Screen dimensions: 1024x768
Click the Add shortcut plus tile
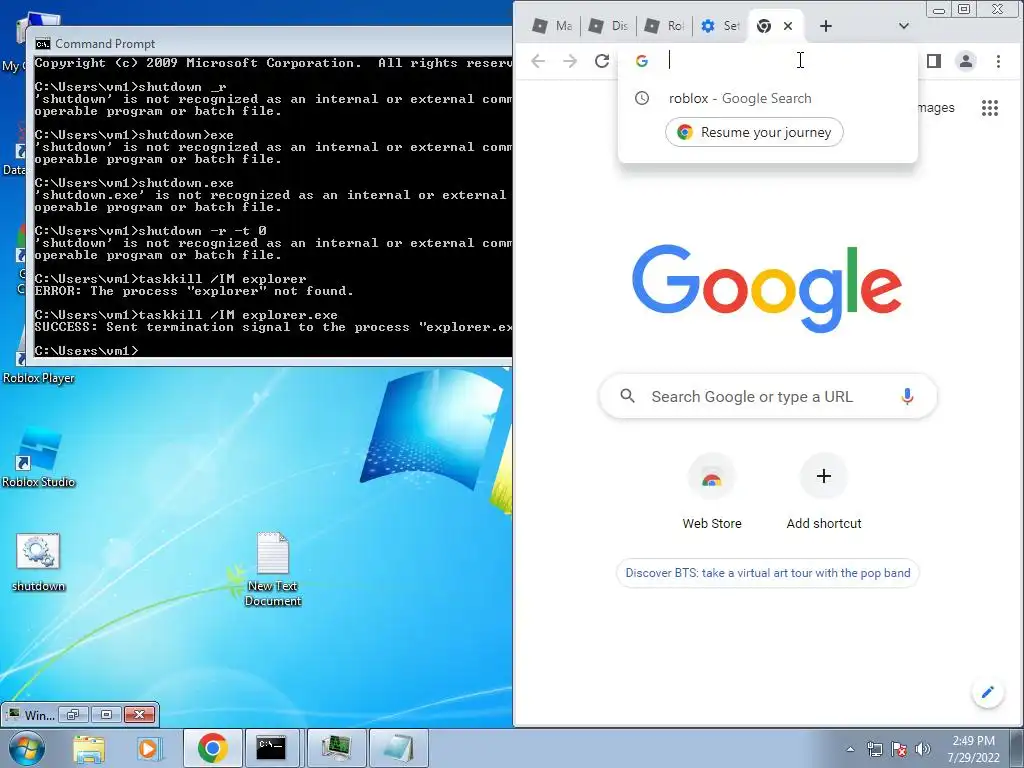pyautogui.click(x=824, y=491)
